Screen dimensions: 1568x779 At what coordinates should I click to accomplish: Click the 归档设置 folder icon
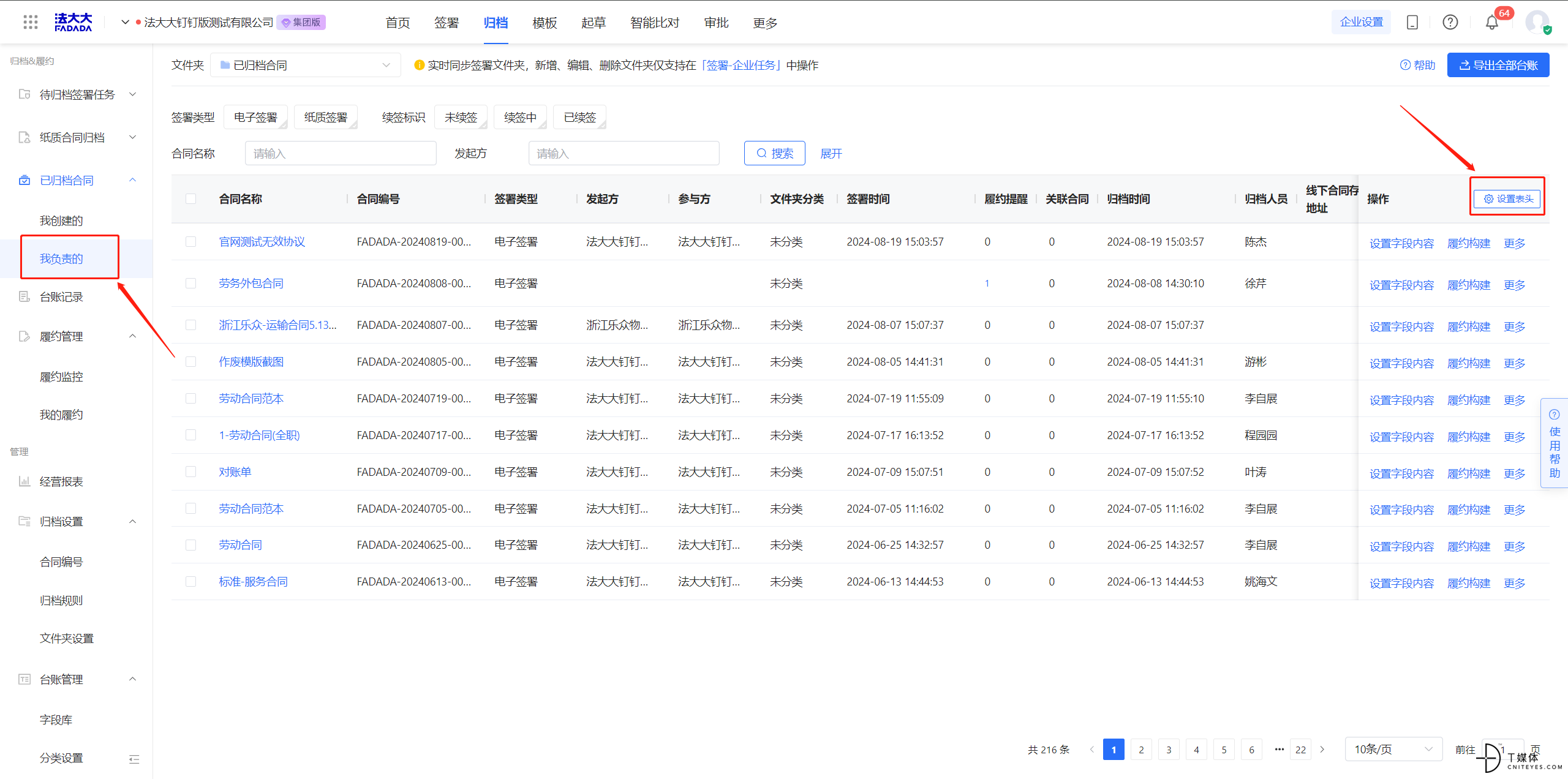pyautogui.click(x=24, y=521)
